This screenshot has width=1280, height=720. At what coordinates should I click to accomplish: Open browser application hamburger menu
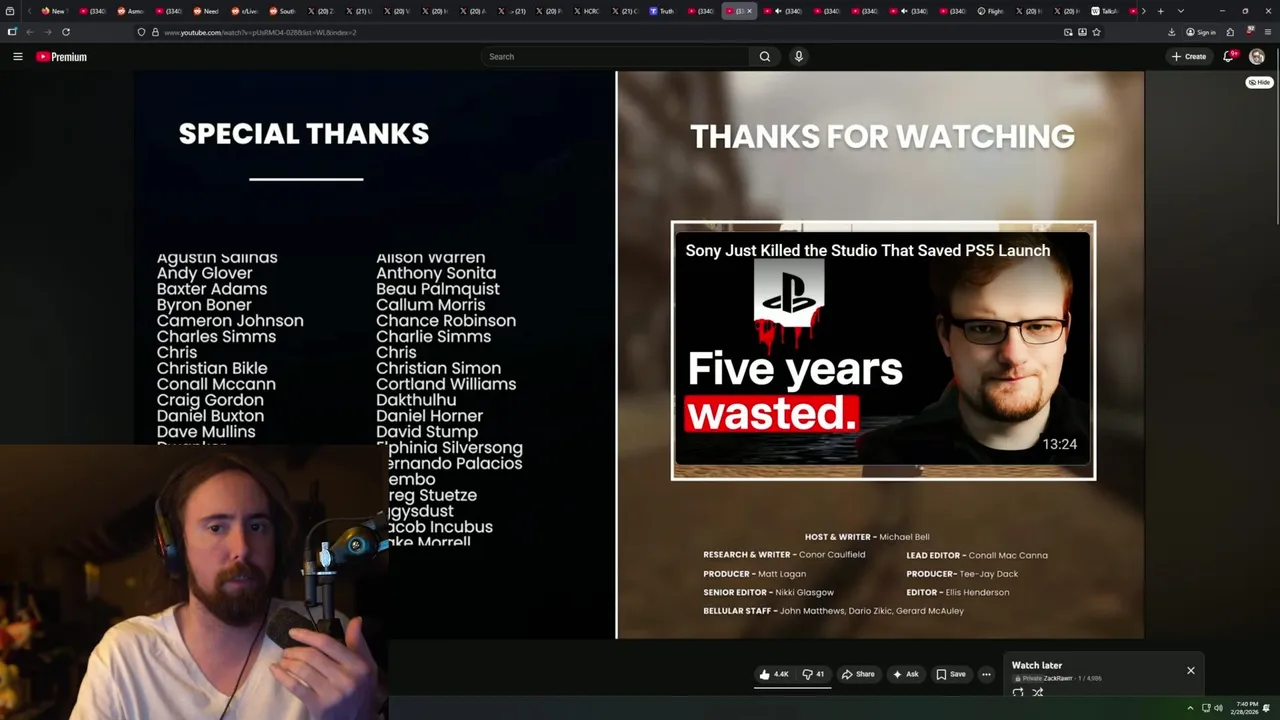(1267, 32)
